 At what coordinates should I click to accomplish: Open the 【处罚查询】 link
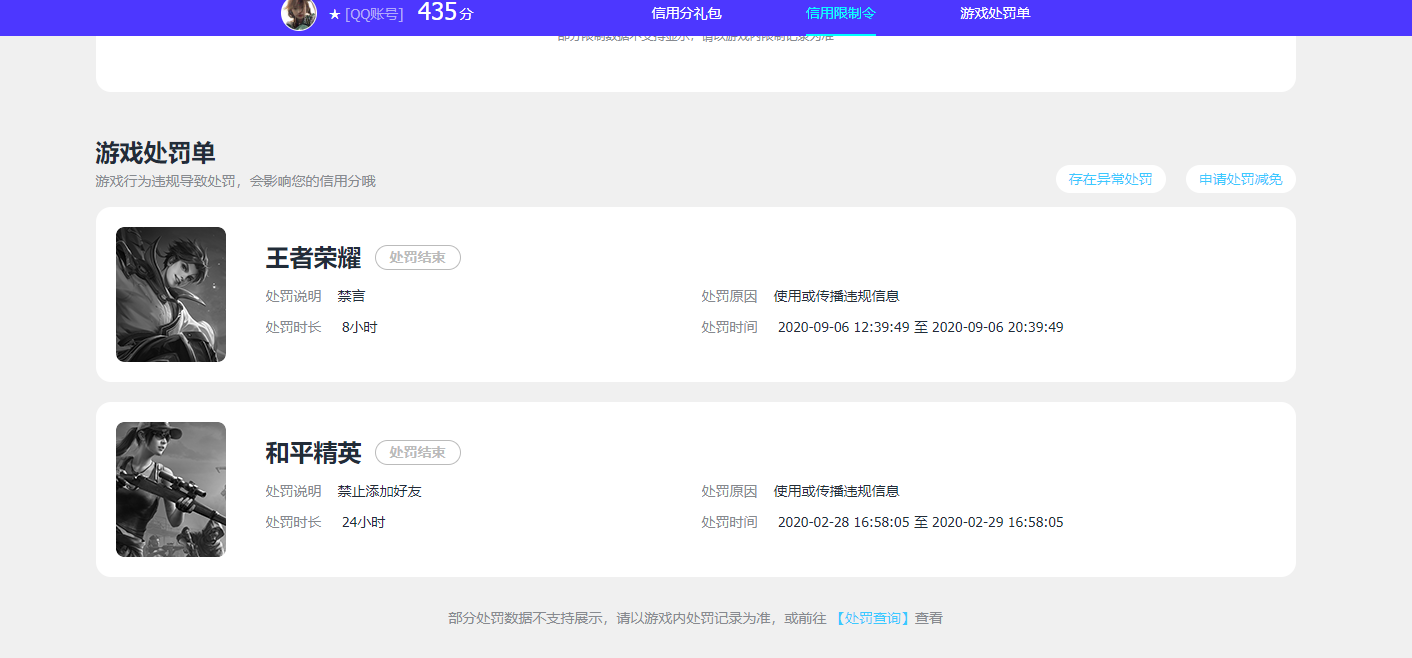click(x=872, y=618)
